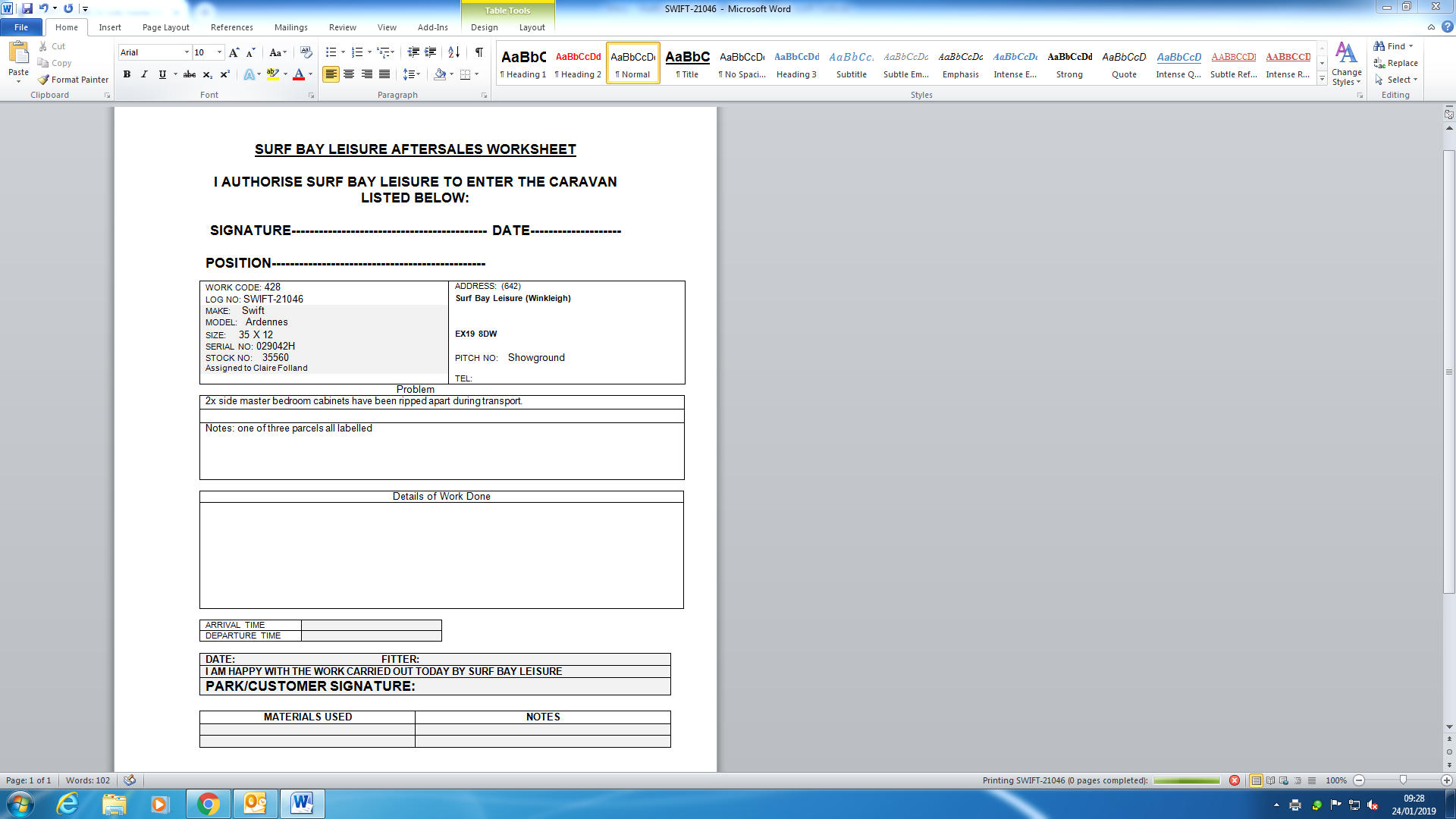Toggle Italic formatting

pos(144,74)
